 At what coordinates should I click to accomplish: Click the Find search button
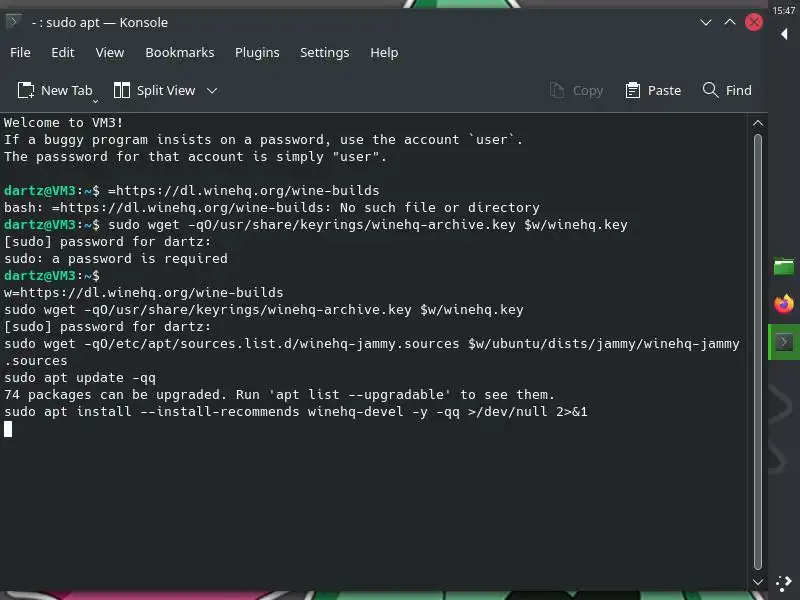point(727,90)
